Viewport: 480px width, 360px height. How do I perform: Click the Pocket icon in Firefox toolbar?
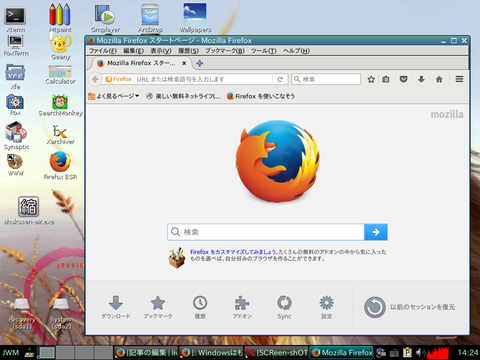(403, 79)
